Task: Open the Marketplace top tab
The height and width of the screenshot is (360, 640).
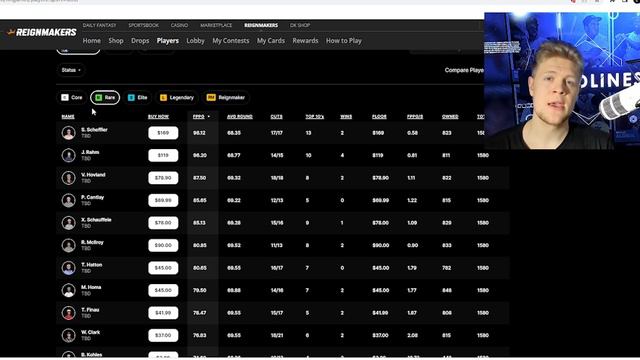Action: point(216,25)
